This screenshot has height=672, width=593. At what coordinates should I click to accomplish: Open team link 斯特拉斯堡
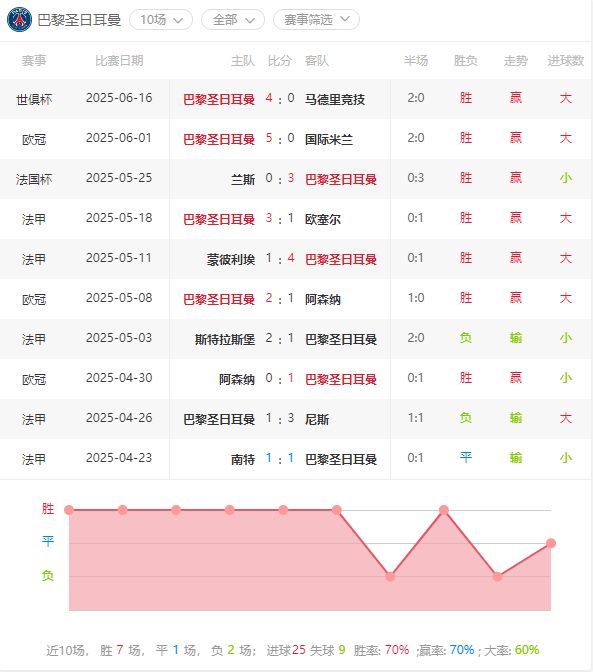pos(225,339)
